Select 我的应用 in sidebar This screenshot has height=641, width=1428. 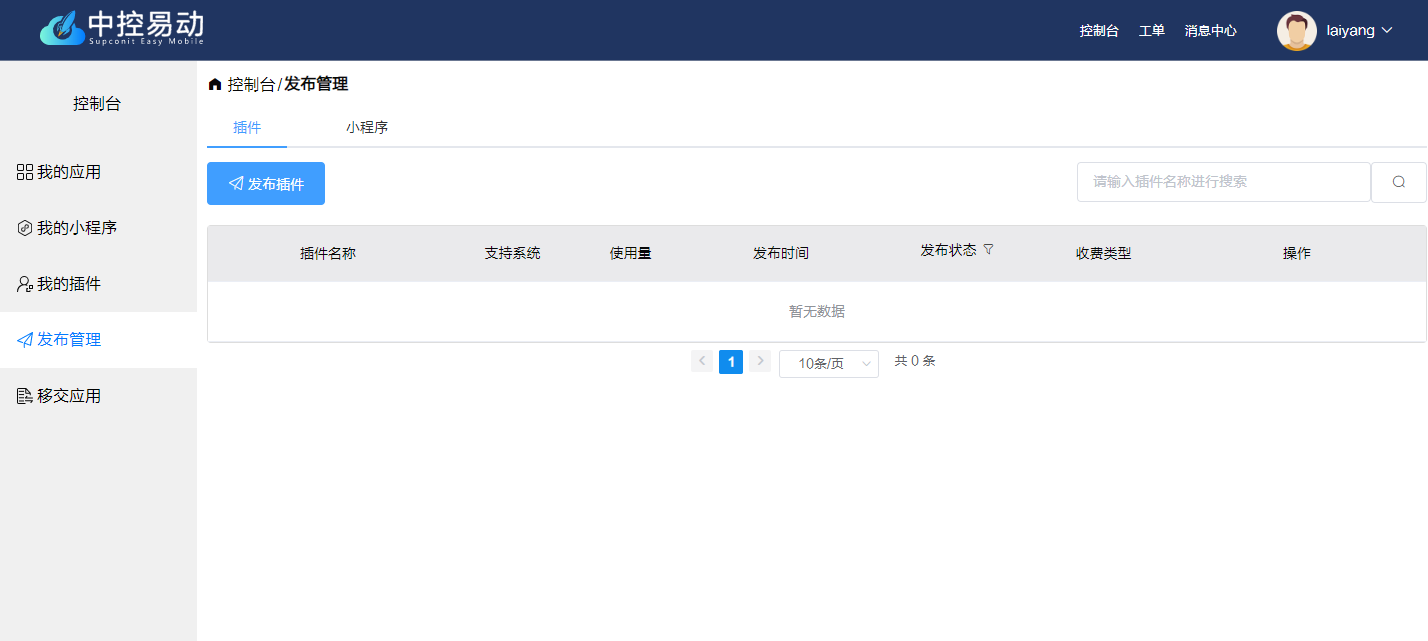pyautogui.click(x=98, y=172)
